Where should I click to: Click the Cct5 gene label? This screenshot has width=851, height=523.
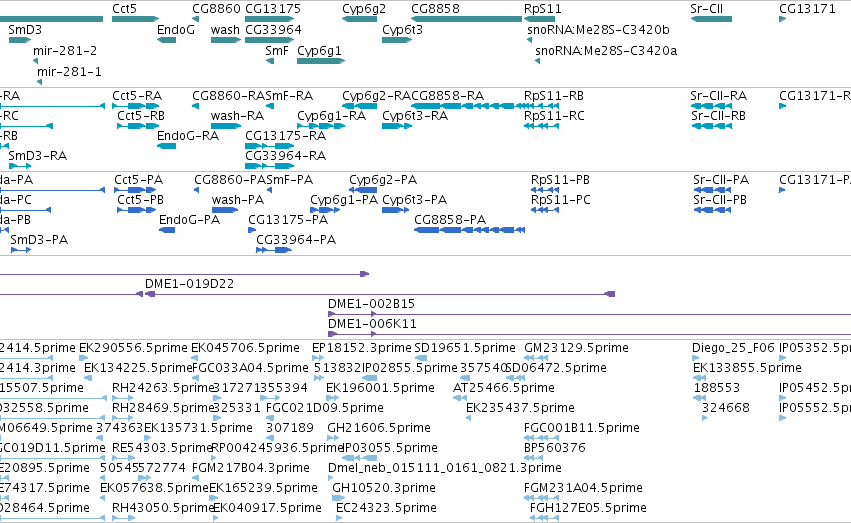124,9
